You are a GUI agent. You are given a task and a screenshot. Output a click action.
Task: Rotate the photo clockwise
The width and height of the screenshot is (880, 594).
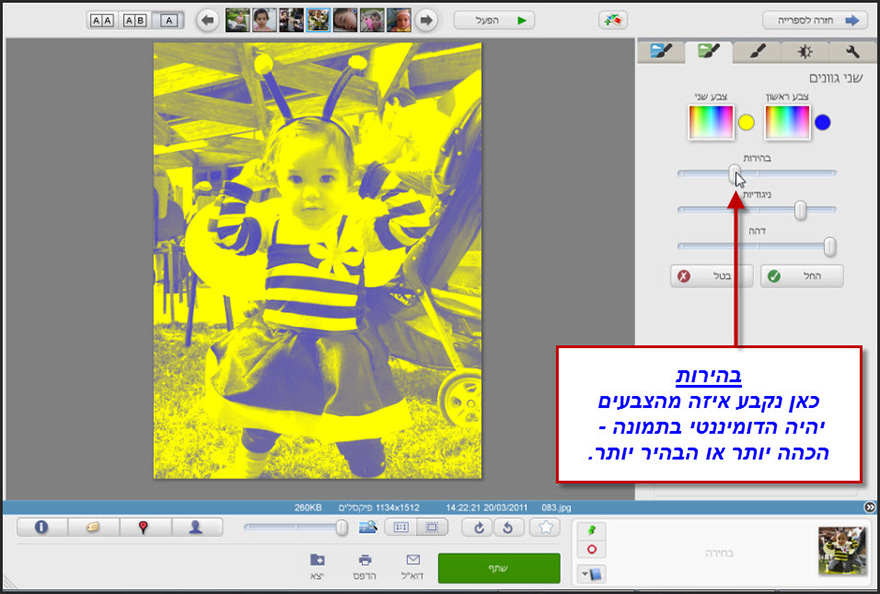[478, 527]
